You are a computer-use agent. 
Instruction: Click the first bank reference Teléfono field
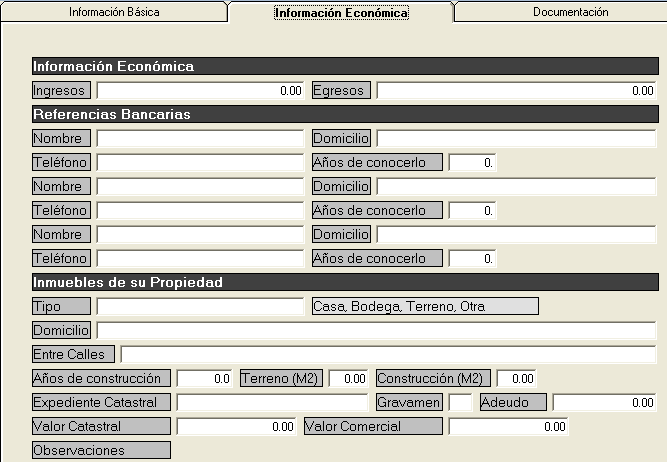[200, 162]
